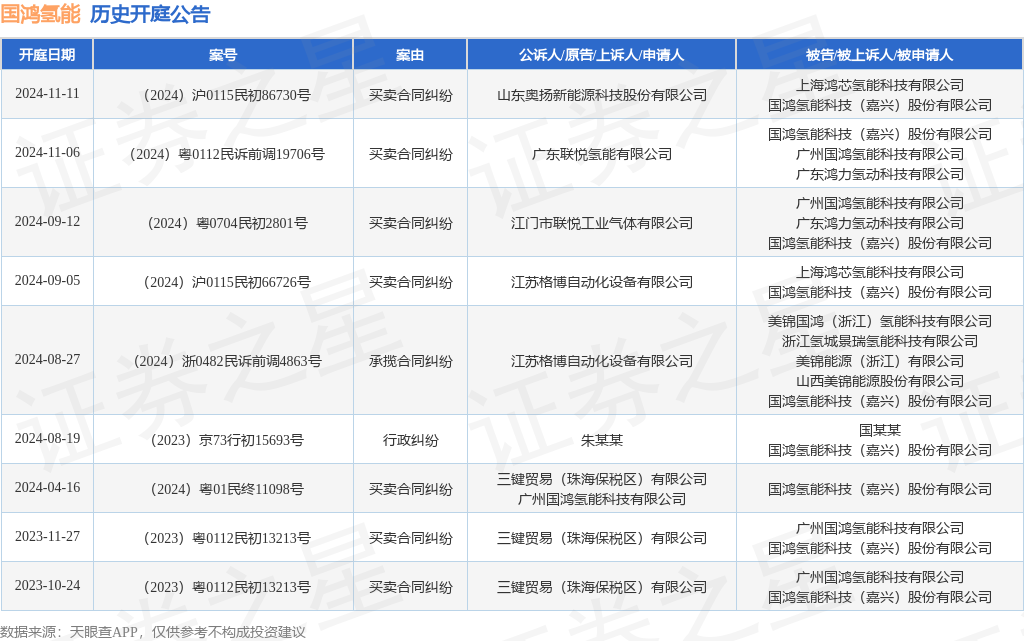Click plaintiff 江门市联悦工业气体有限公司

pyautogui.click(x=601, y=223)
